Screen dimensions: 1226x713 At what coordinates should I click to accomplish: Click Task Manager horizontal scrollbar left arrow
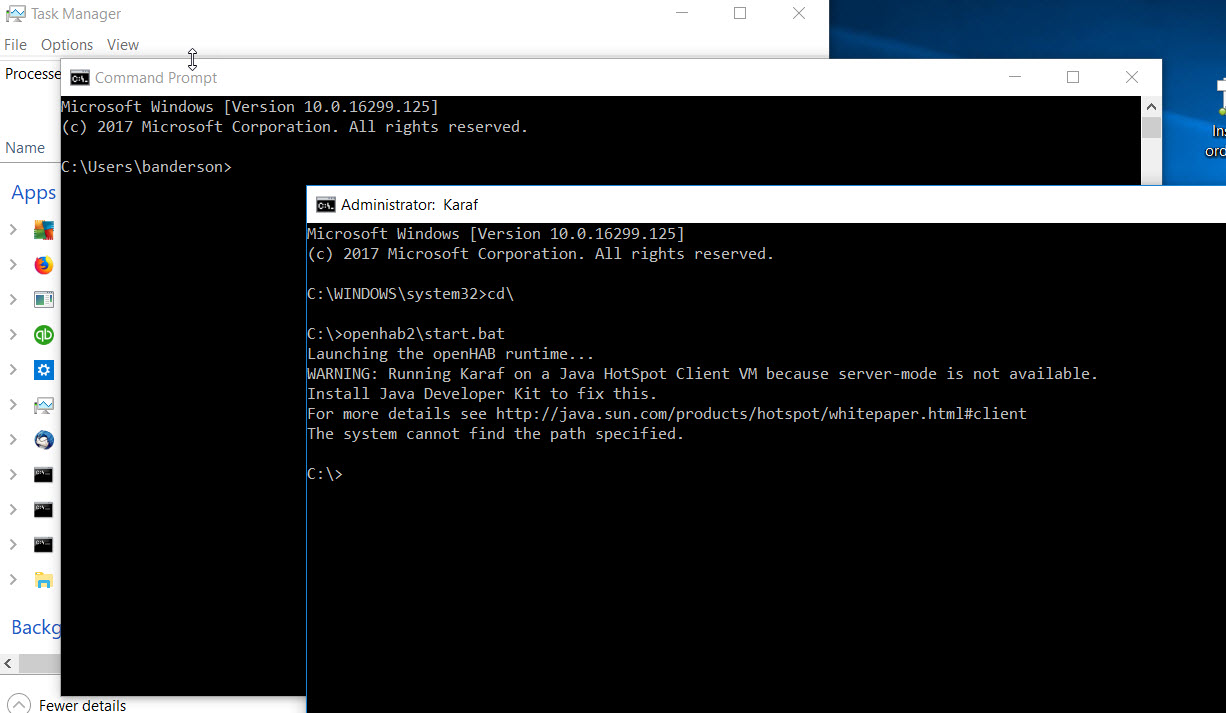(8, 664)
